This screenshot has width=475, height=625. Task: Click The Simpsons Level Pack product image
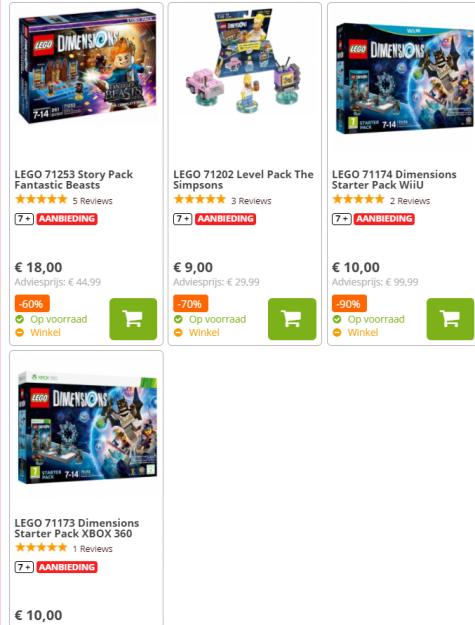pyautogui.click(x=244, y=61)
